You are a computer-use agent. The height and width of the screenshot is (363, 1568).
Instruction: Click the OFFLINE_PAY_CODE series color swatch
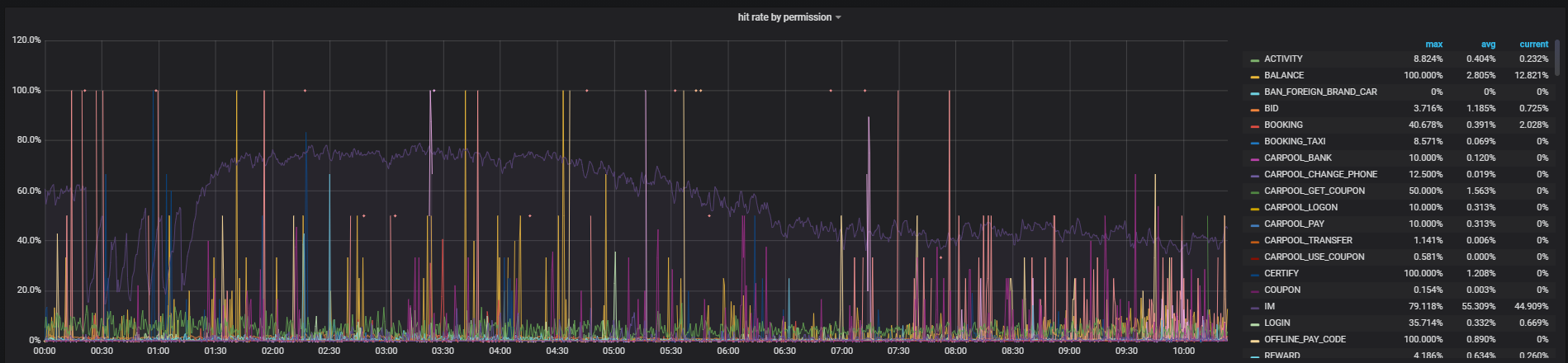[1254, 340]
